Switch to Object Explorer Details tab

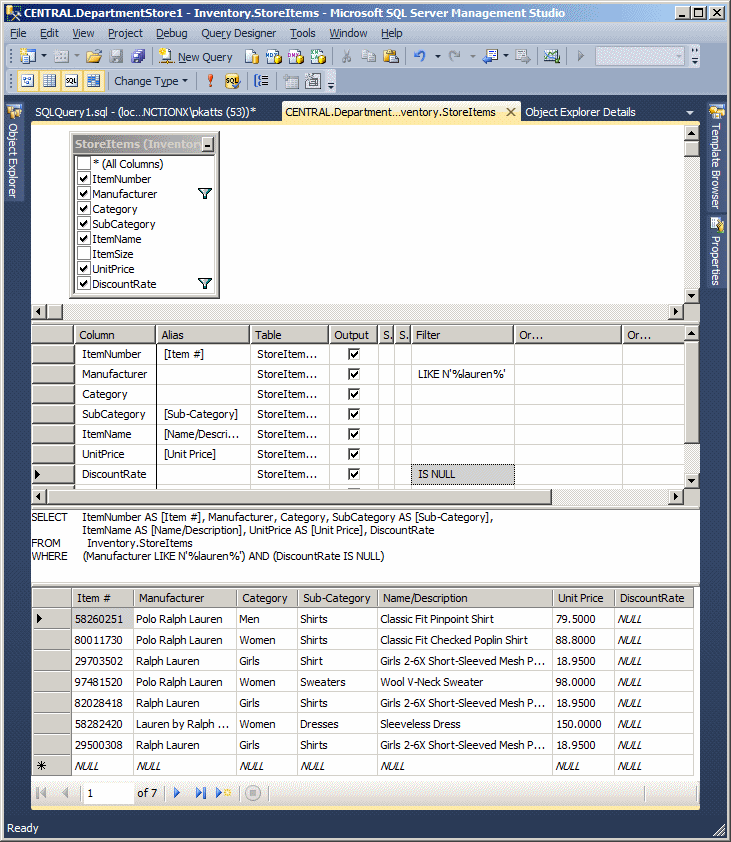580,112
